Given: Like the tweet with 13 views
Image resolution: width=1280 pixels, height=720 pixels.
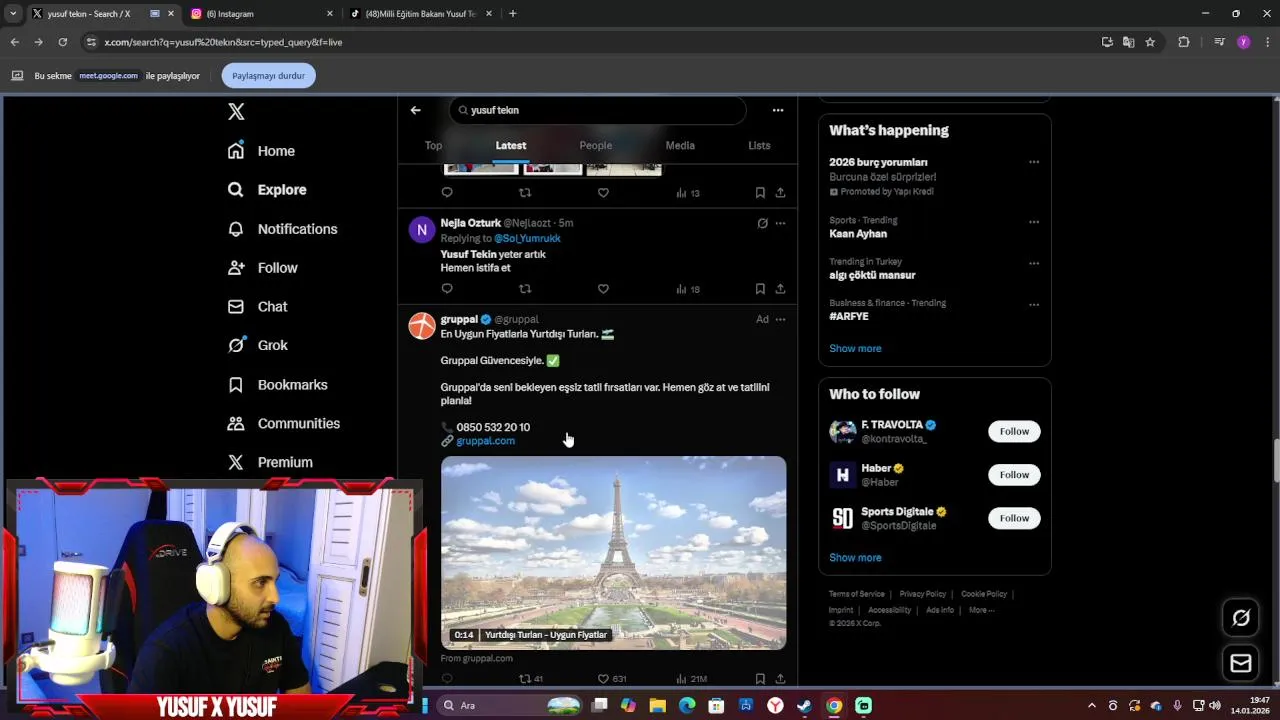Looking at the screenshot, I should 603,193.
